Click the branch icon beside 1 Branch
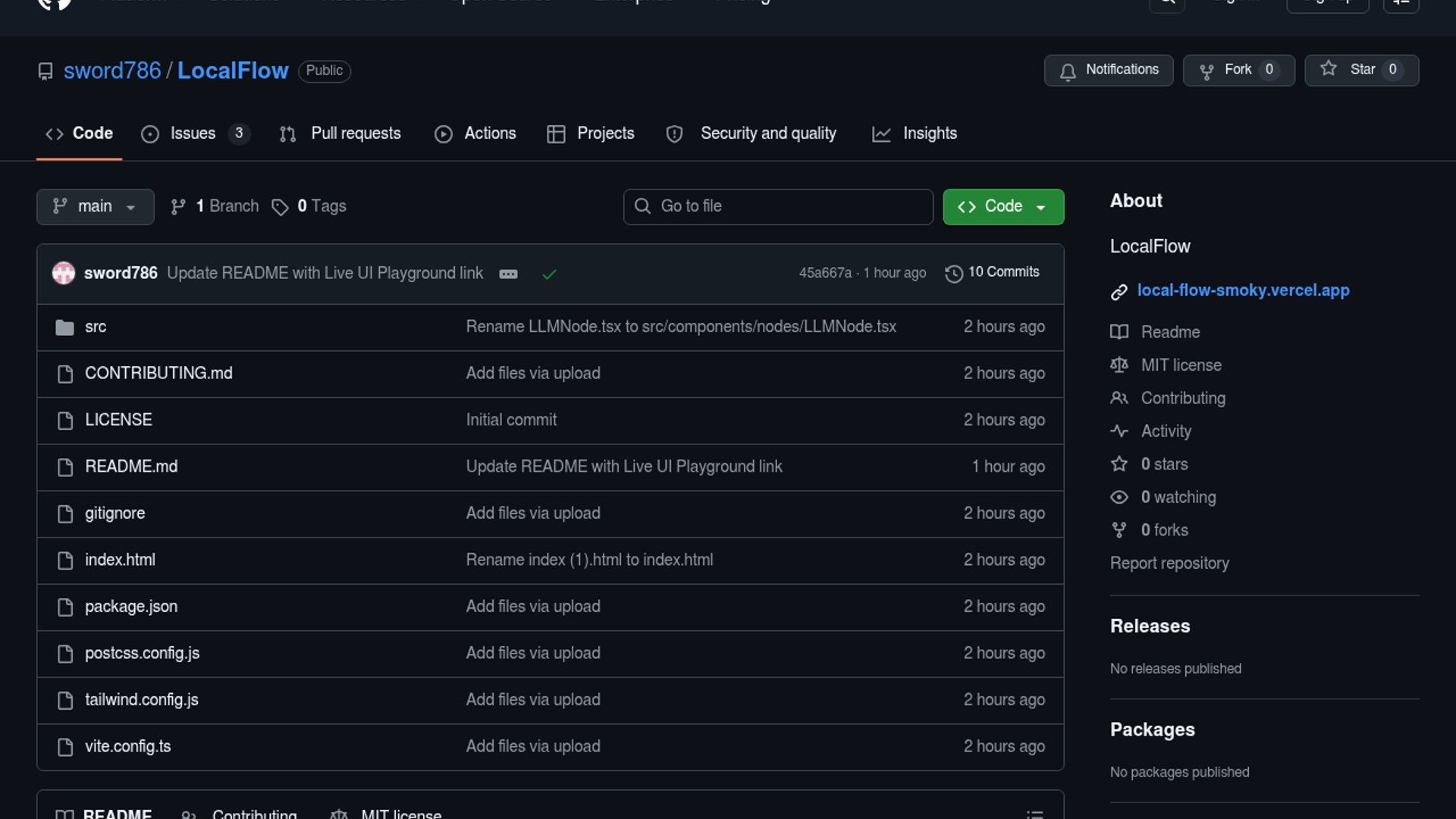1456x819 pixels. [x=178, y=207]
